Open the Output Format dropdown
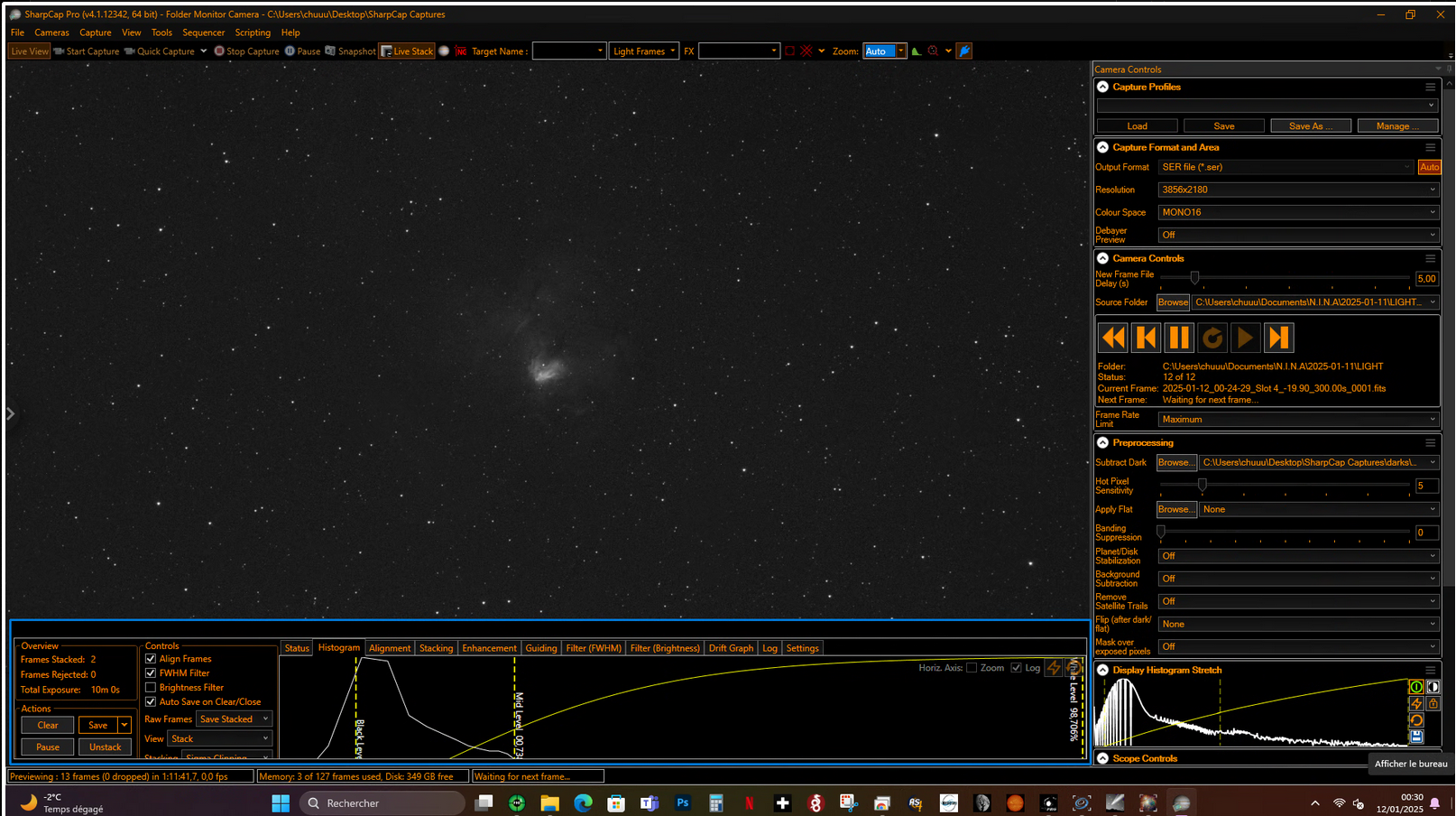Image resolution: width=1456 pixels, height=816 pixels. click(x=1286, y=167)
